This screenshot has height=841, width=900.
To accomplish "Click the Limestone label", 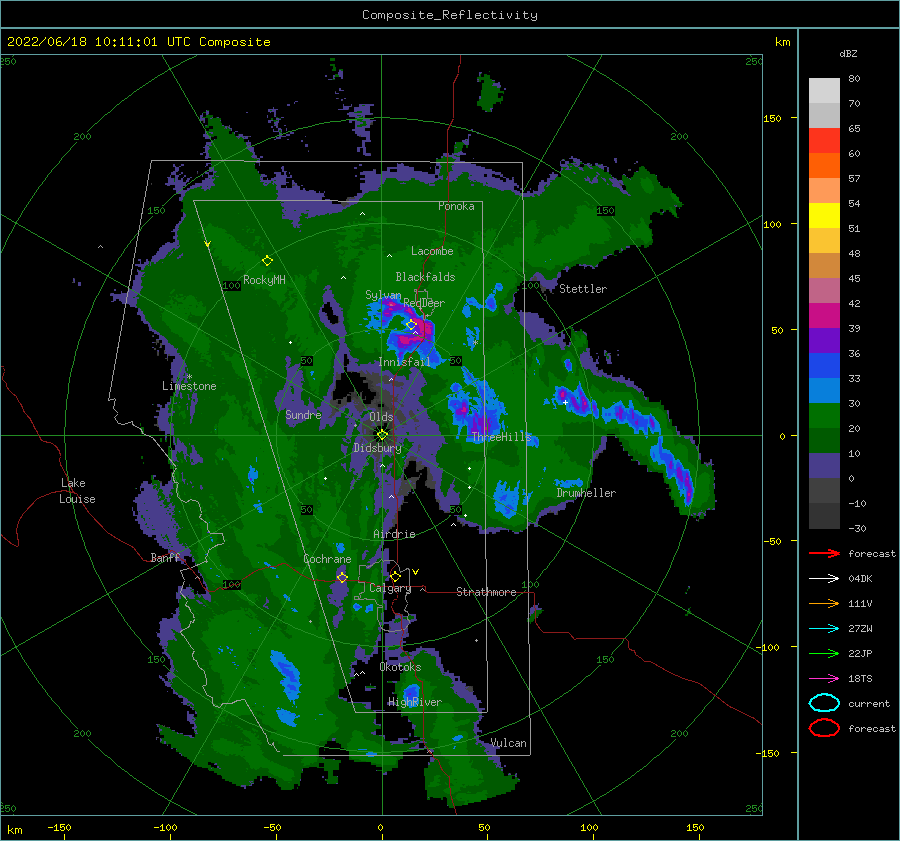I will pos(189,386).
